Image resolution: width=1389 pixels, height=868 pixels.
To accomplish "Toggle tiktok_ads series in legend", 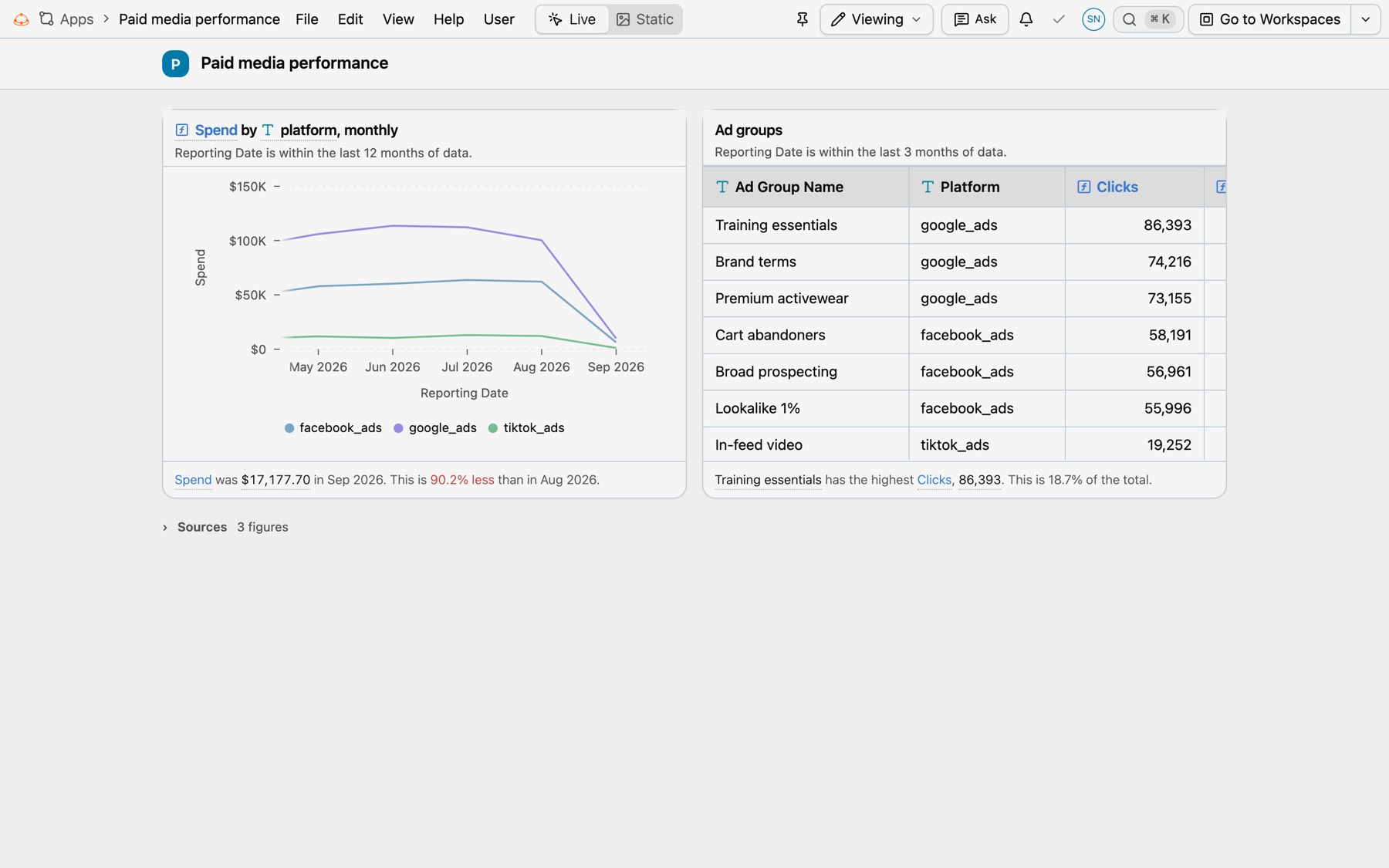I will [x=526, y=428].
